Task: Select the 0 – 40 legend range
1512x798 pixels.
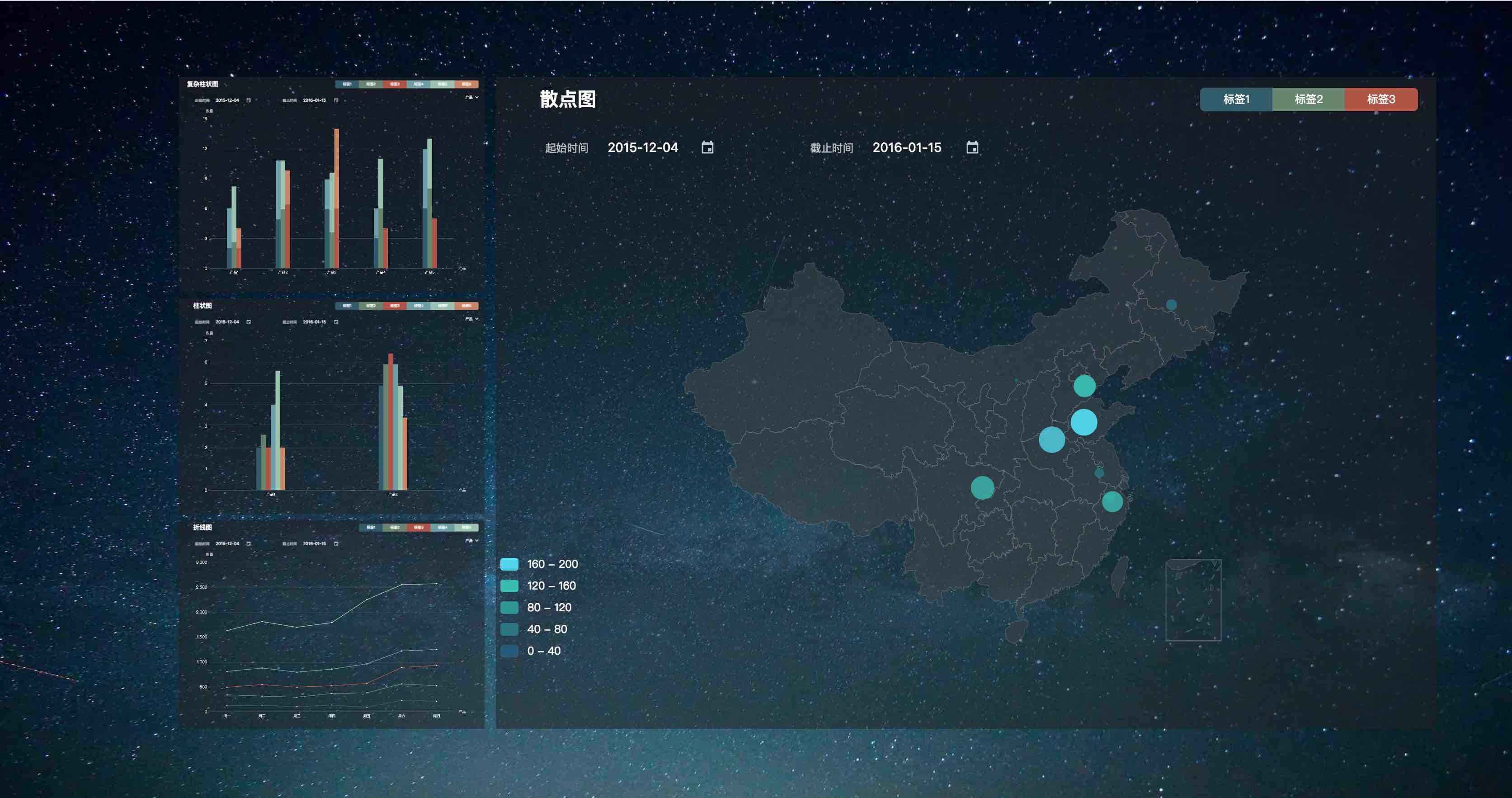Action: [x=531, y=651]
